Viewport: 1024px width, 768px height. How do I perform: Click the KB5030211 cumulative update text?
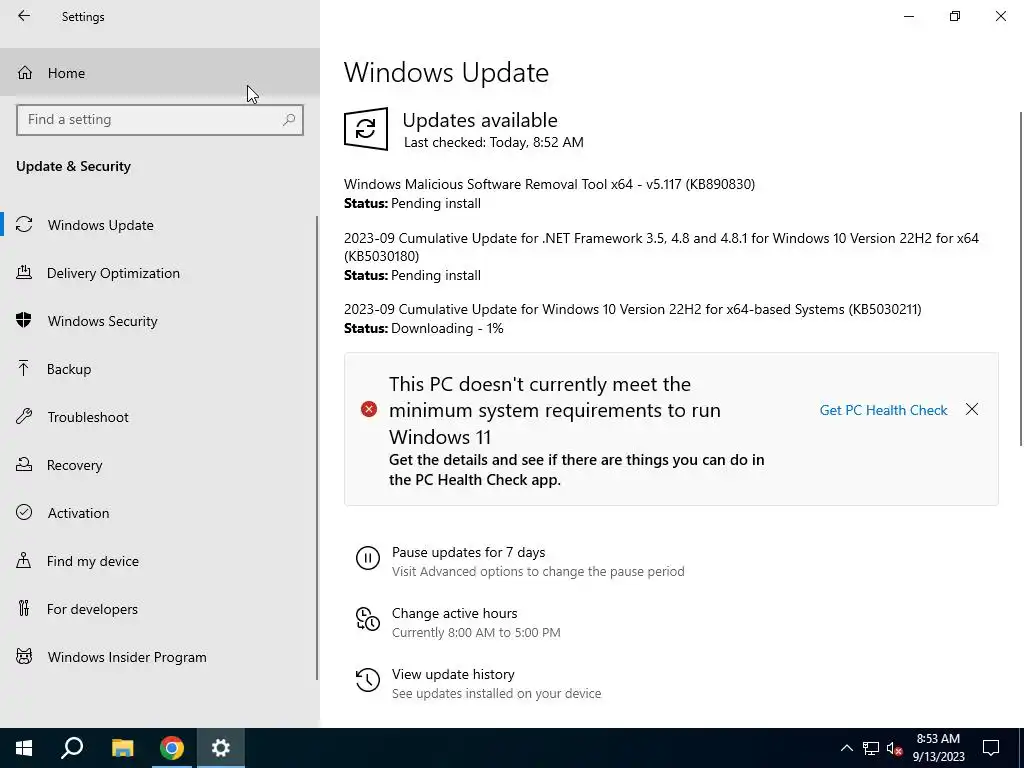coord(633,309)
